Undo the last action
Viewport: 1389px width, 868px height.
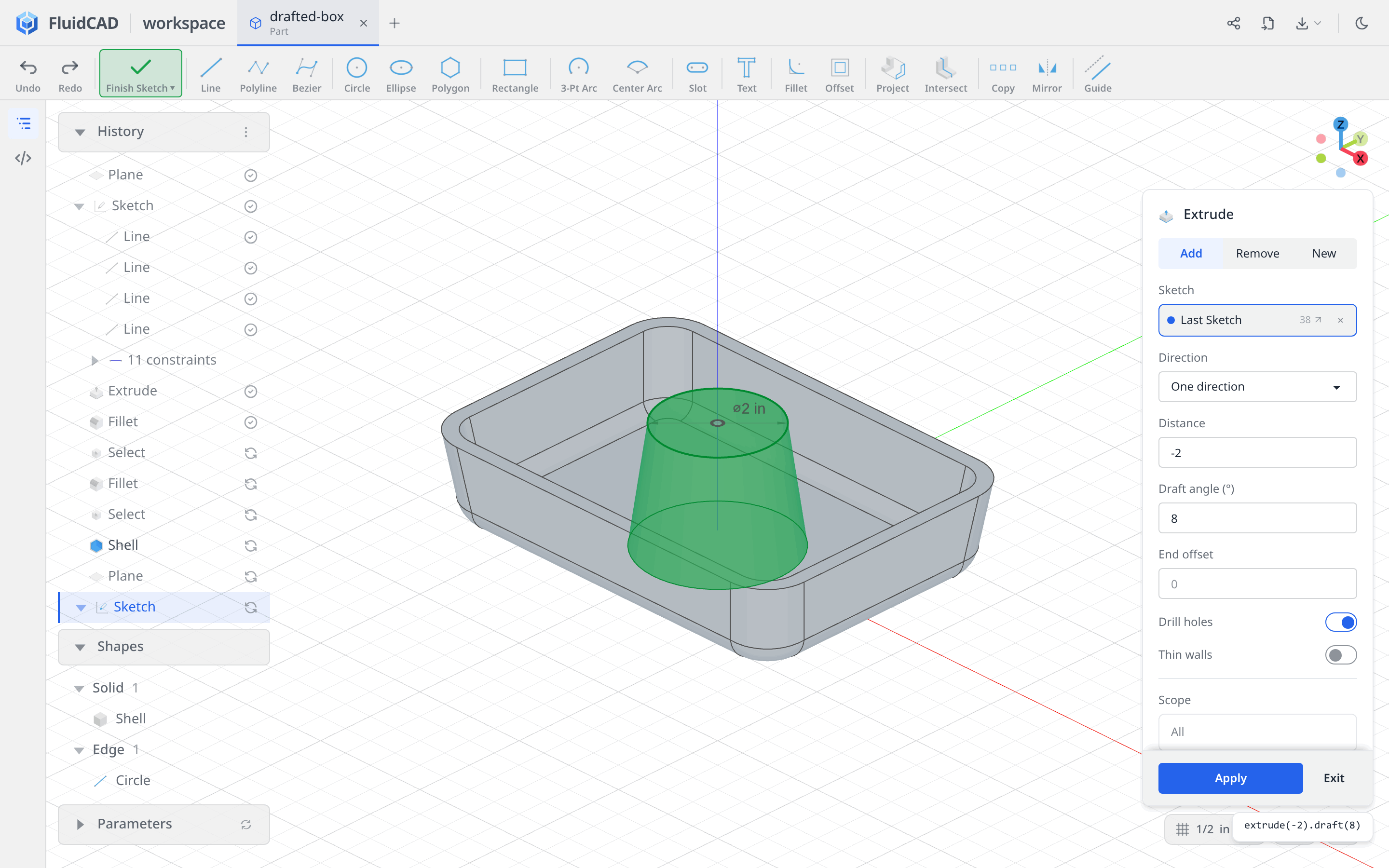(x=28, y=75)
